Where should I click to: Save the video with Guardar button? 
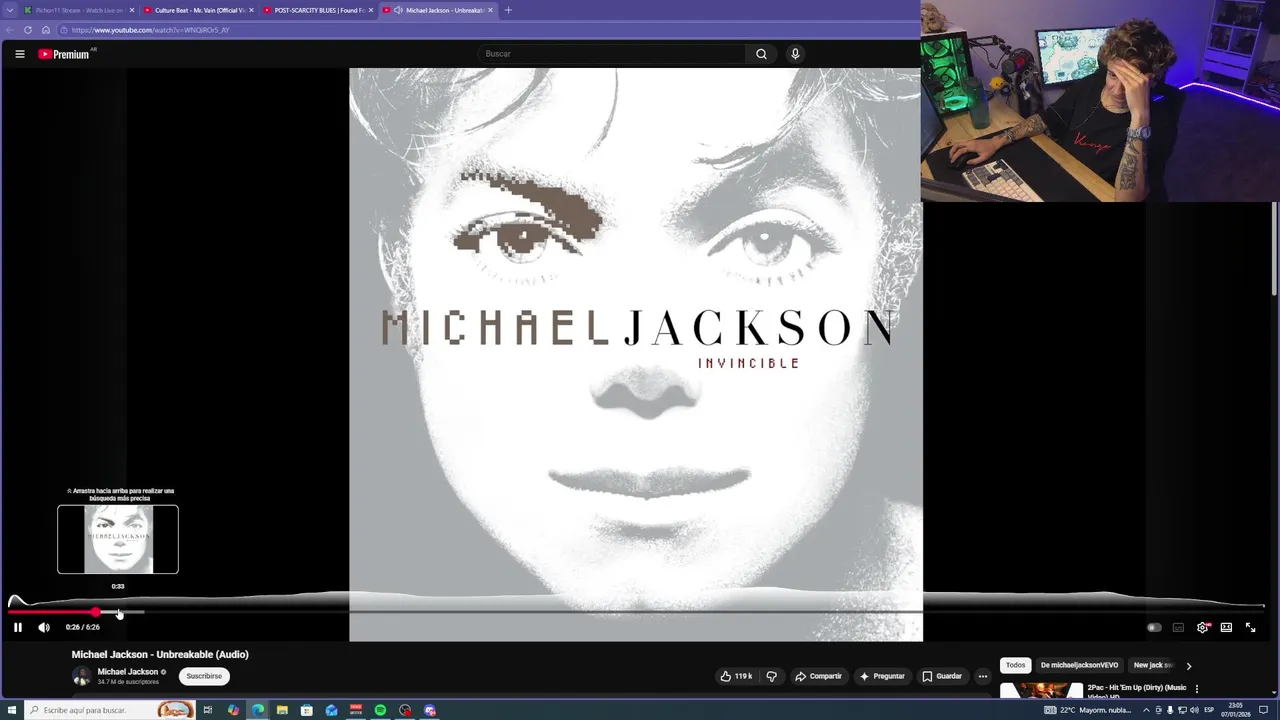pos(942,676)
